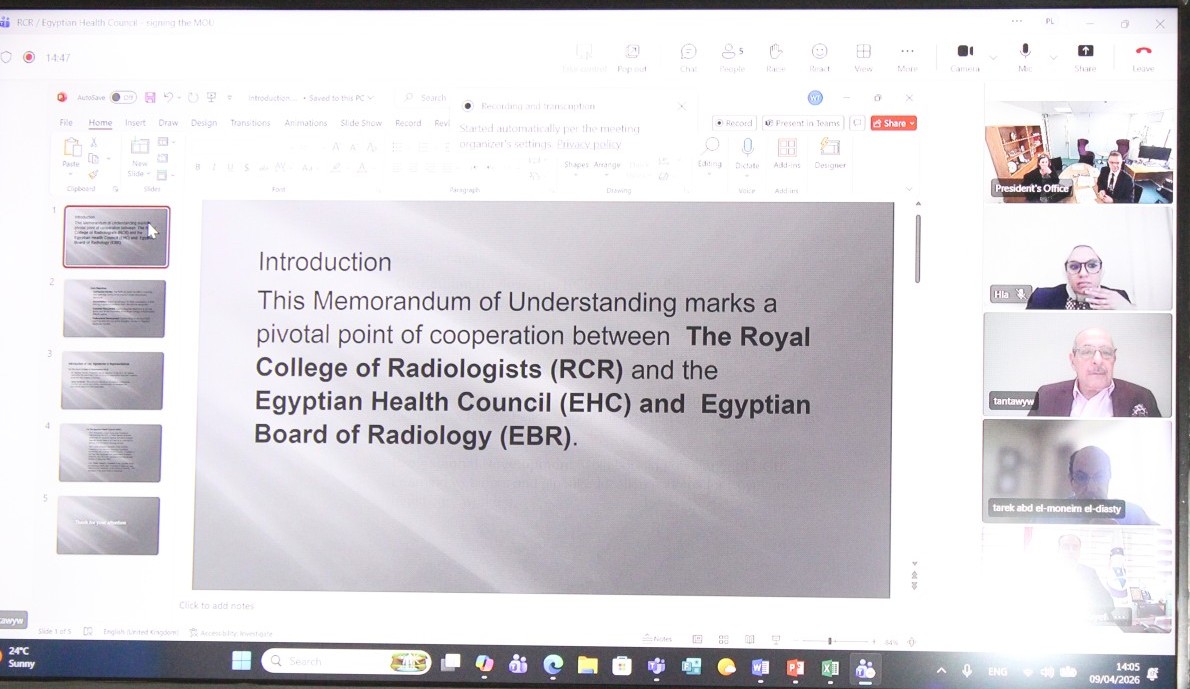Open the Designer pane

pyautogui.click(x=830, y=153)
